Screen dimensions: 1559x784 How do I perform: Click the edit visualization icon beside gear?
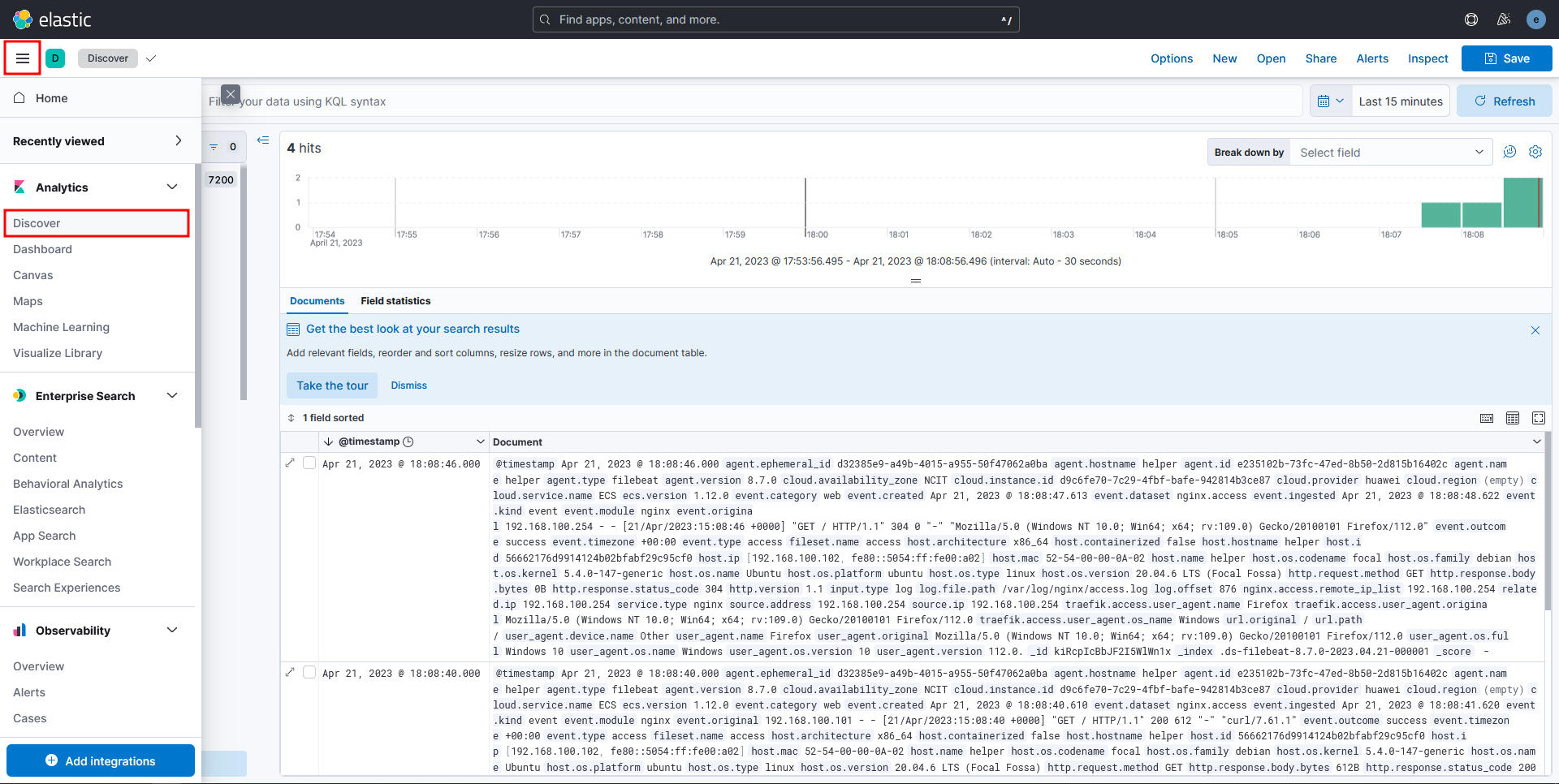point(1509,152)
